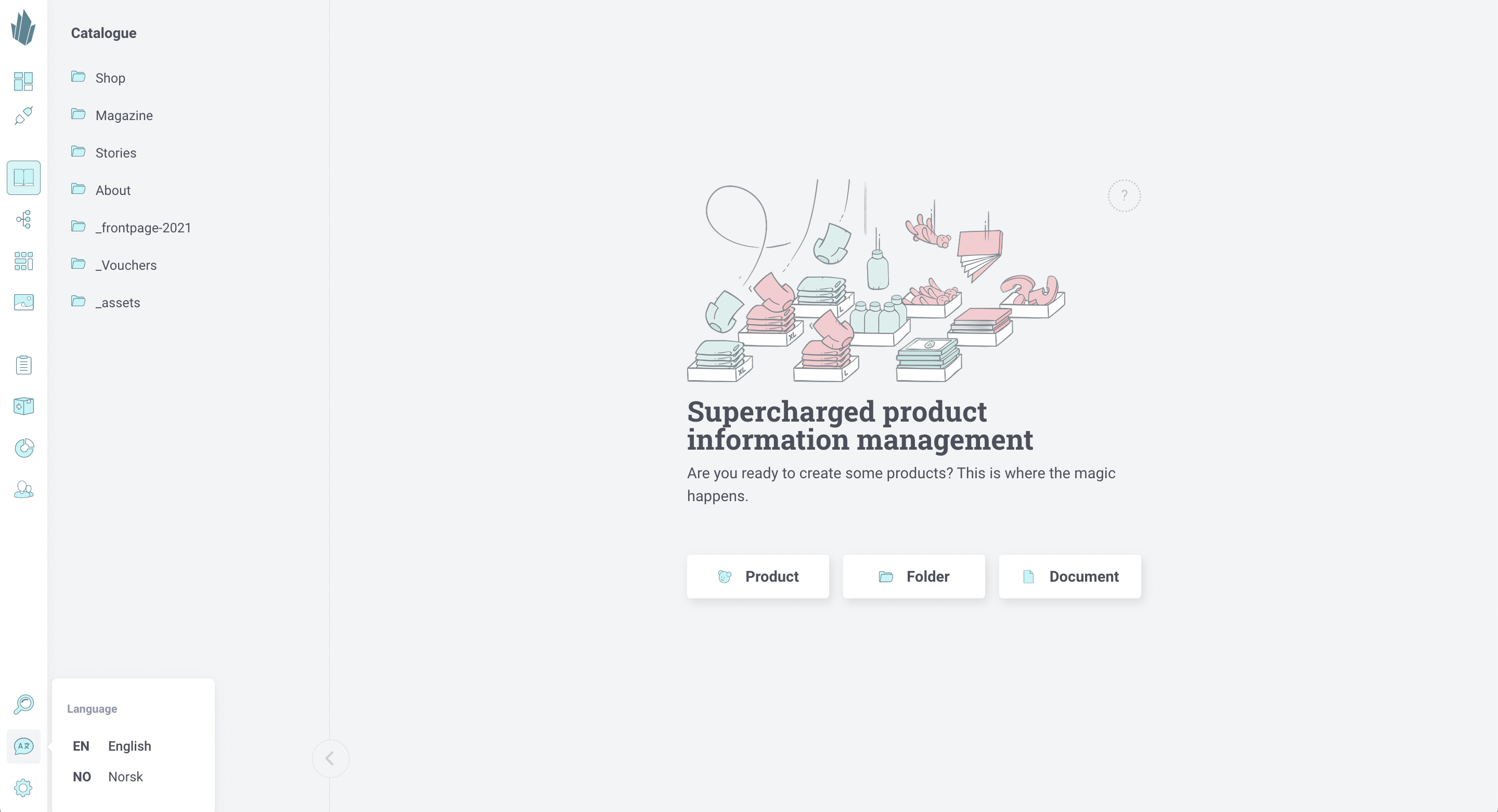Create a new Document

click(1069, 576)
